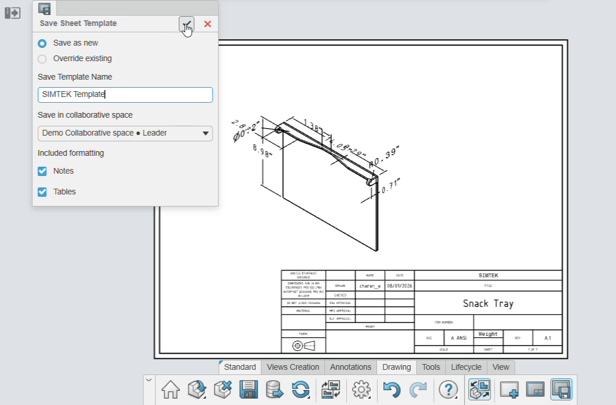Click the projection symbol in title block

coord(303,346)
